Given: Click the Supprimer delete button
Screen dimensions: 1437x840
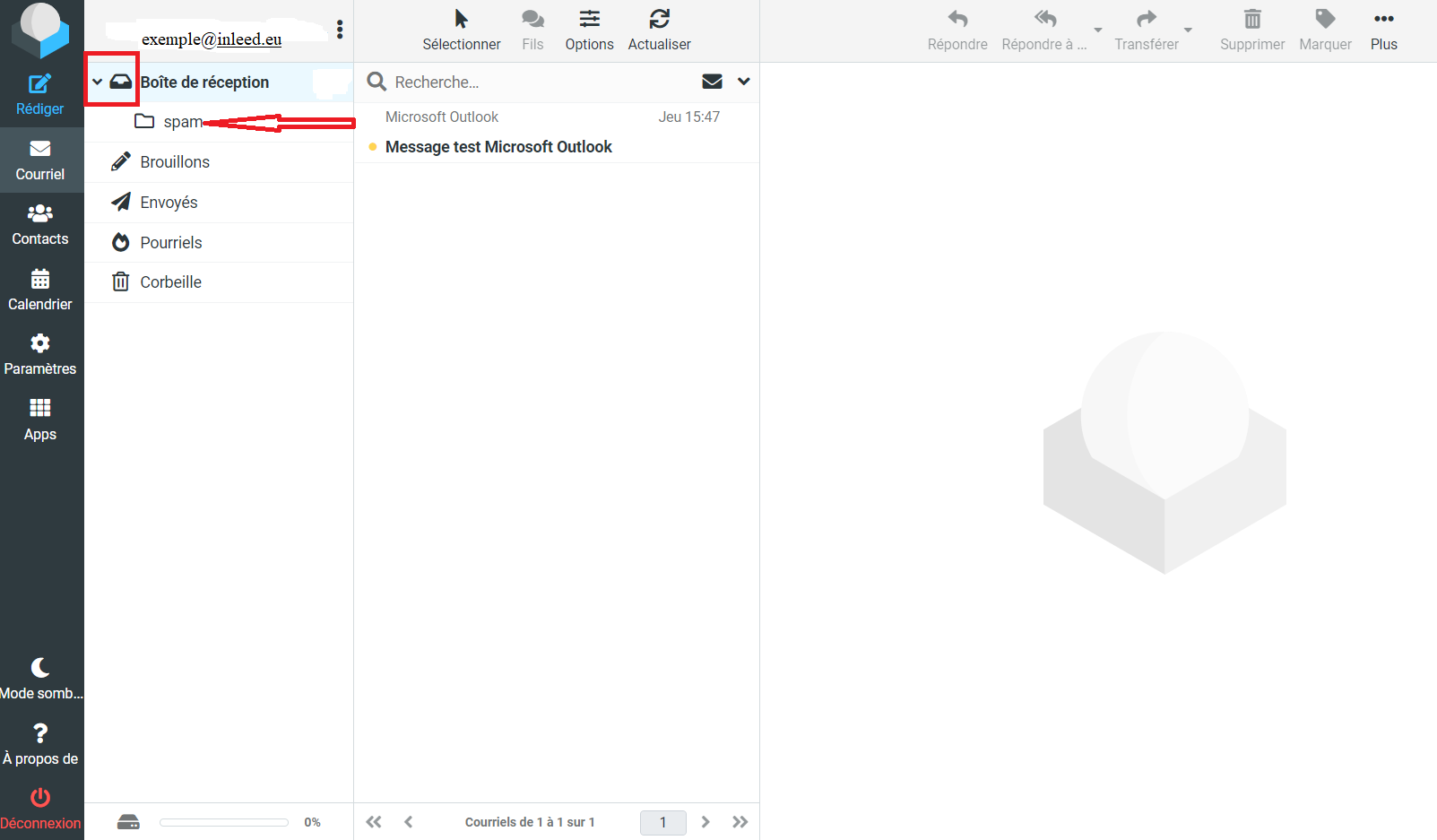Looking at the screenshot, I should [x=1252, y=30].
